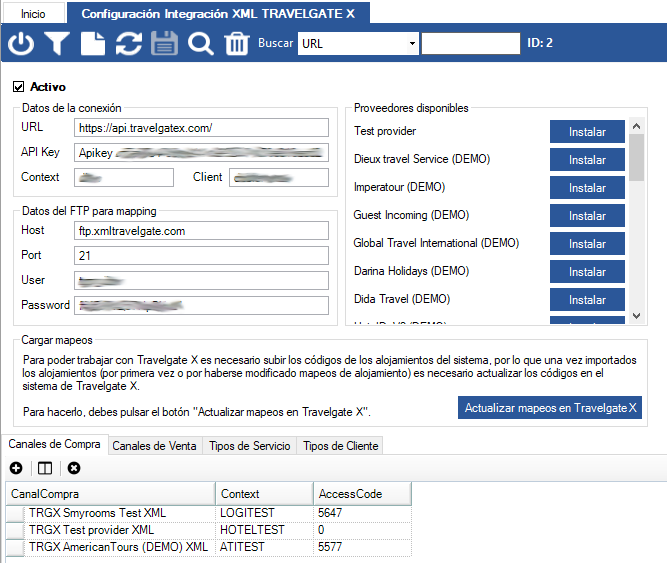Click the FTP Port field
Image resolution: width=667 pixels, height=563 pixels.
(201, 256)
